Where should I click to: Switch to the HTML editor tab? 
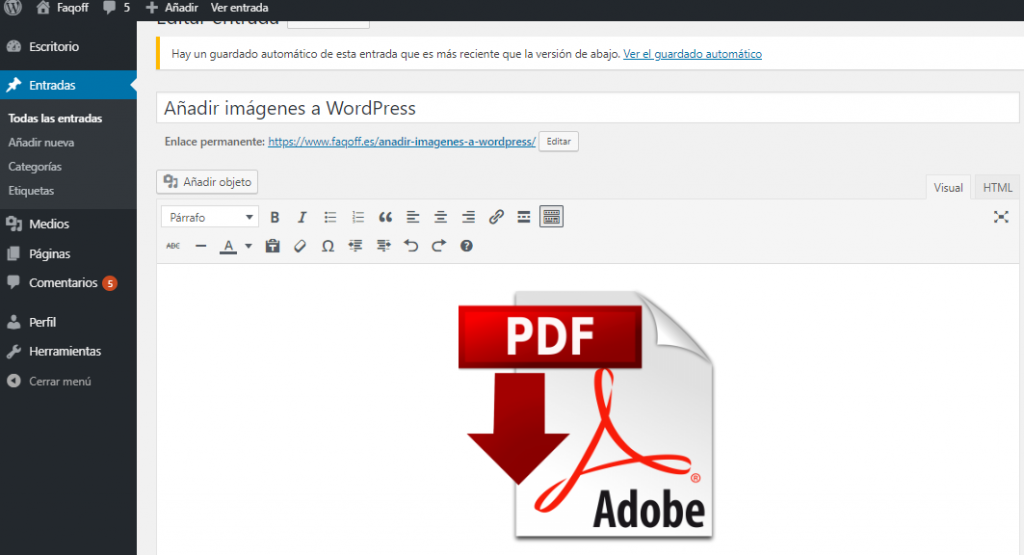click(997, 187)
